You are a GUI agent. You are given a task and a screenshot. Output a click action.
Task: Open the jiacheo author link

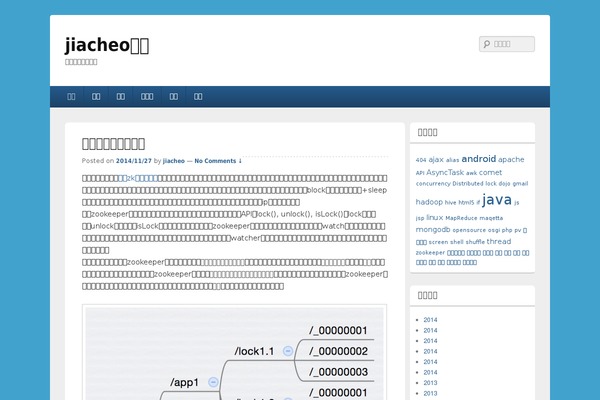pyautogui.click(x=174, y=161)
